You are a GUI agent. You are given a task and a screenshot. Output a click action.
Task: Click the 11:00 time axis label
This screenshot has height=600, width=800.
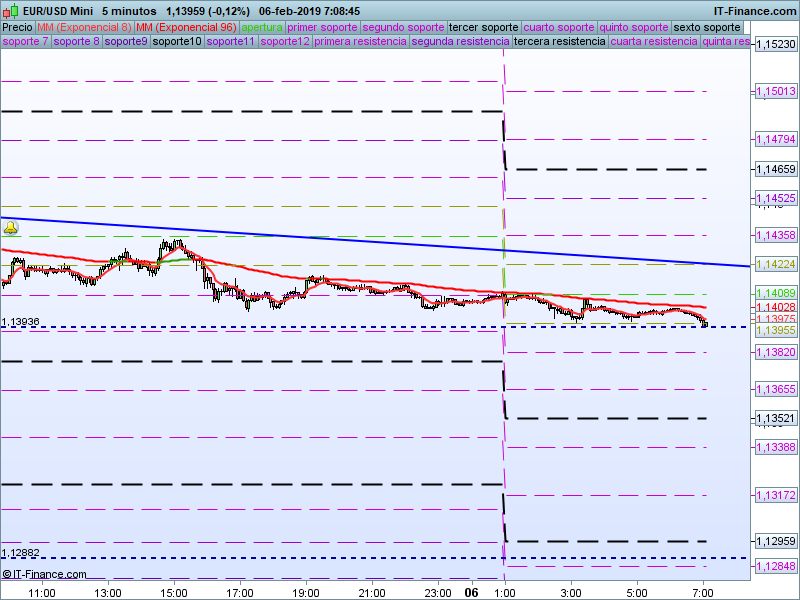pyautogui.click(x=42, y=593)
